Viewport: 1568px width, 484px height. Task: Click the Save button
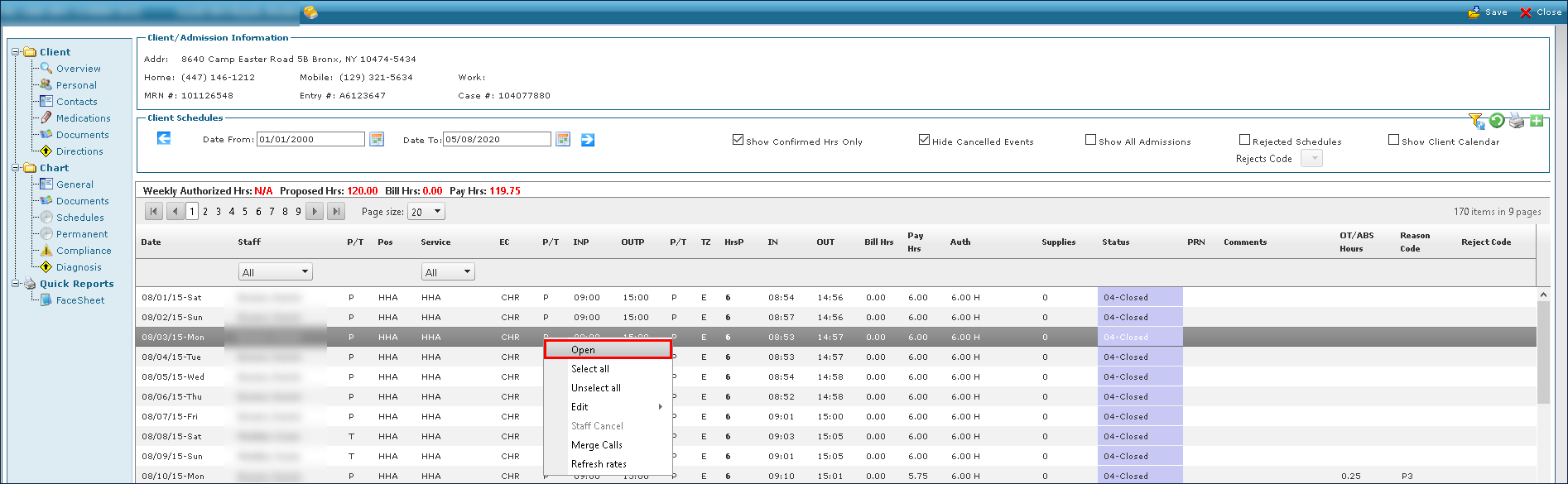(x=1488, y=12)
